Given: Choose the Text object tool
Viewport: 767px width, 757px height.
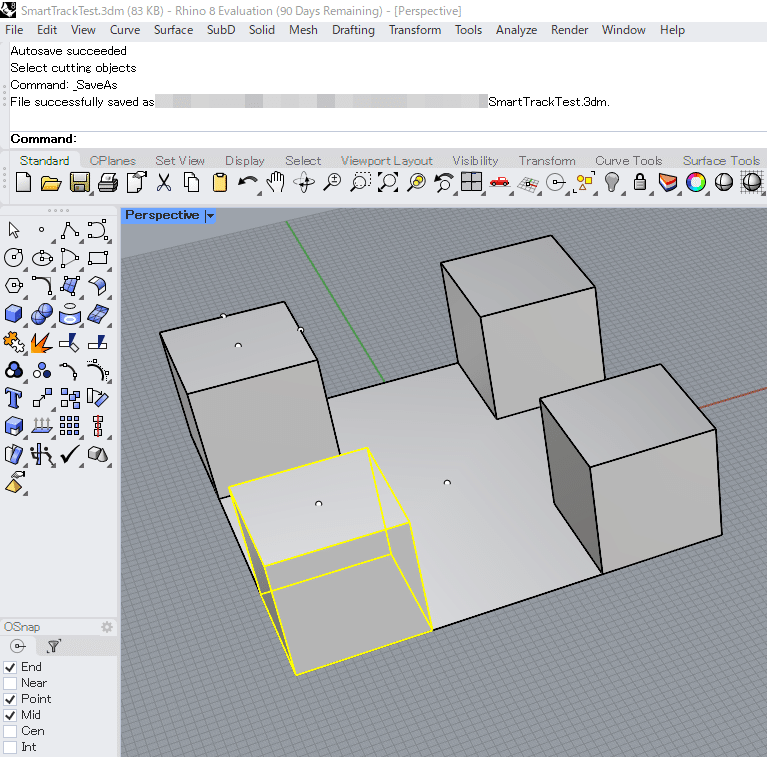Looking at the screenshot, I should [x=14, y=398].
